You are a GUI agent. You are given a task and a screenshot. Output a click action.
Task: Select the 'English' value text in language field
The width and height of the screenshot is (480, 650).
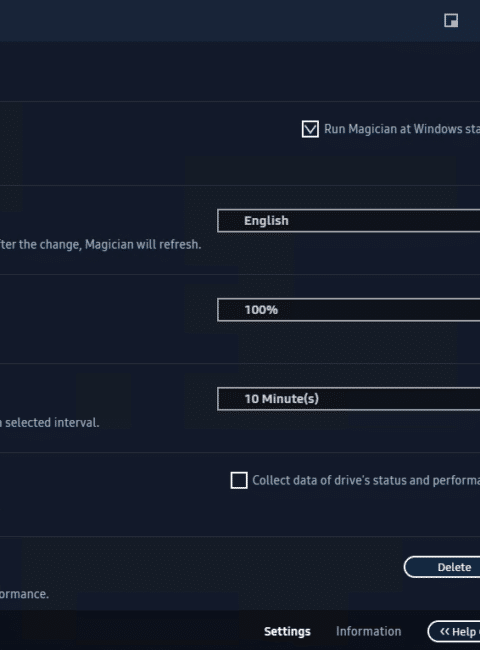tap(266, 221)
